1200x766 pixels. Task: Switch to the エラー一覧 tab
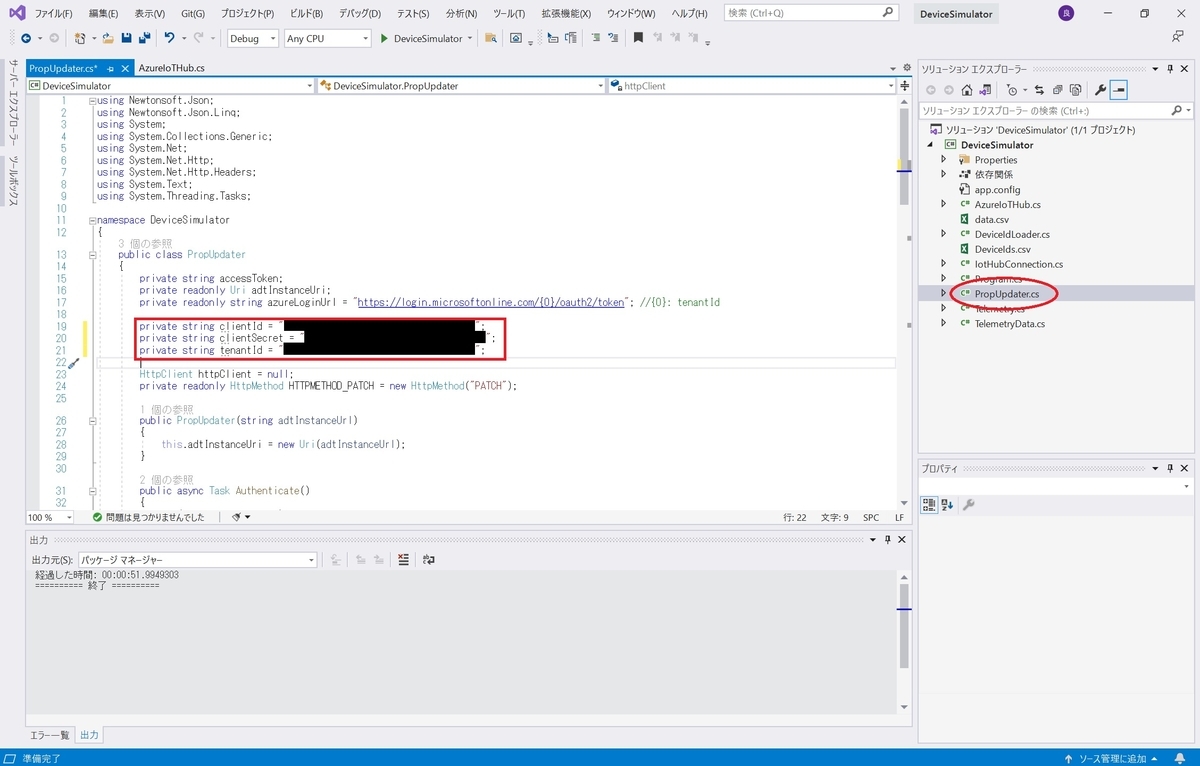click(50, 735)
